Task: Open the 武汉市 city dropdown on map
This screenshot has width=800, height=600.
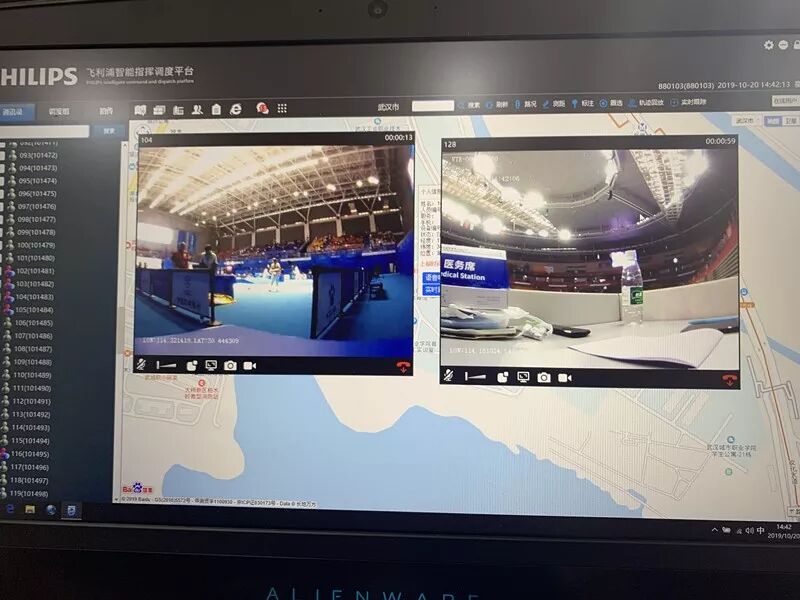Action: [746, 120]
